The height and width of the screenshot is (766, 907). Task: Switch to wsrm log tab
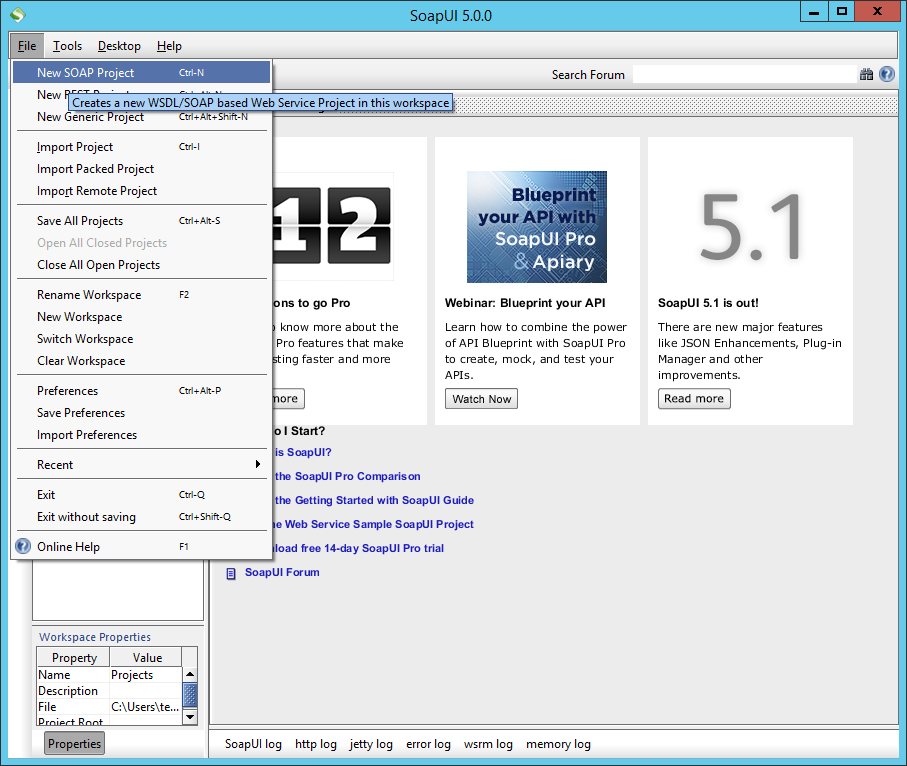(x=488, y=745)
